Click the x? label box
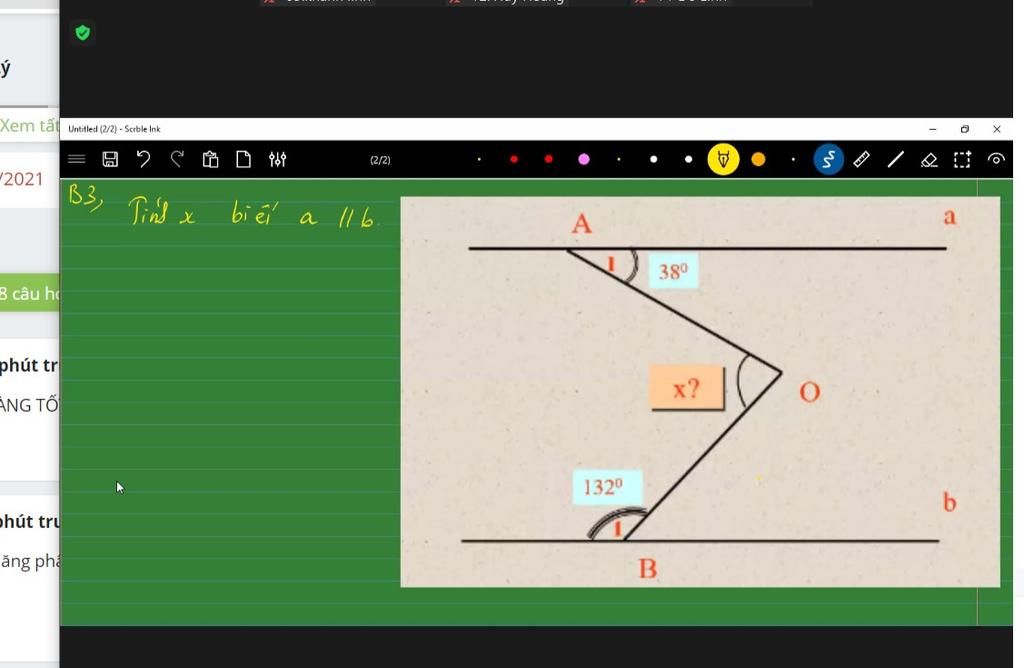This screenshot has width=1024, height=668. click(687, 389)
